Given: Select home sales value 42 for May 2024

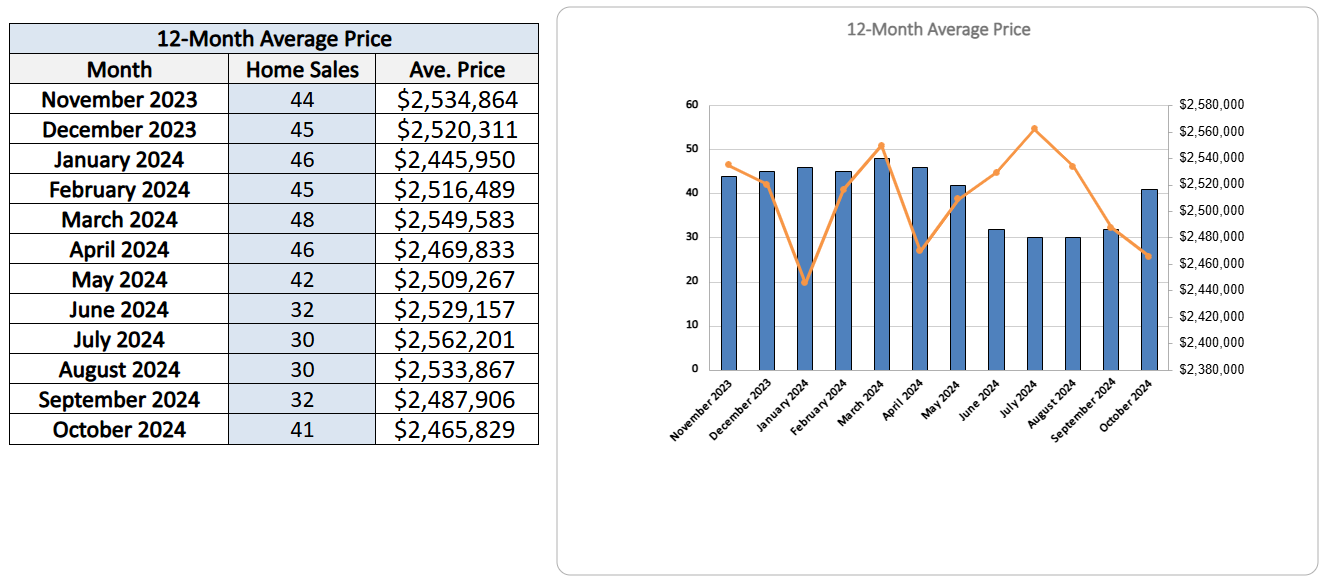Looking at the screenshot, I should (302, 279).
